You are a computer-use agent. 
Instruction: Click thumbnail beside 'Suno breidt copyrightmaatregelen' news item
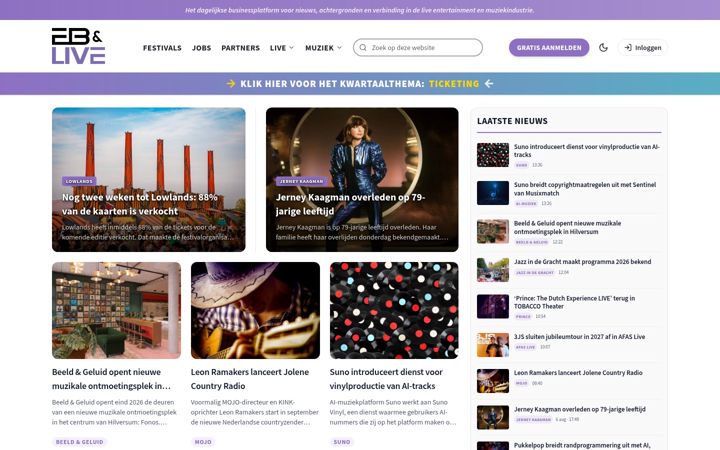click(493, 193)
